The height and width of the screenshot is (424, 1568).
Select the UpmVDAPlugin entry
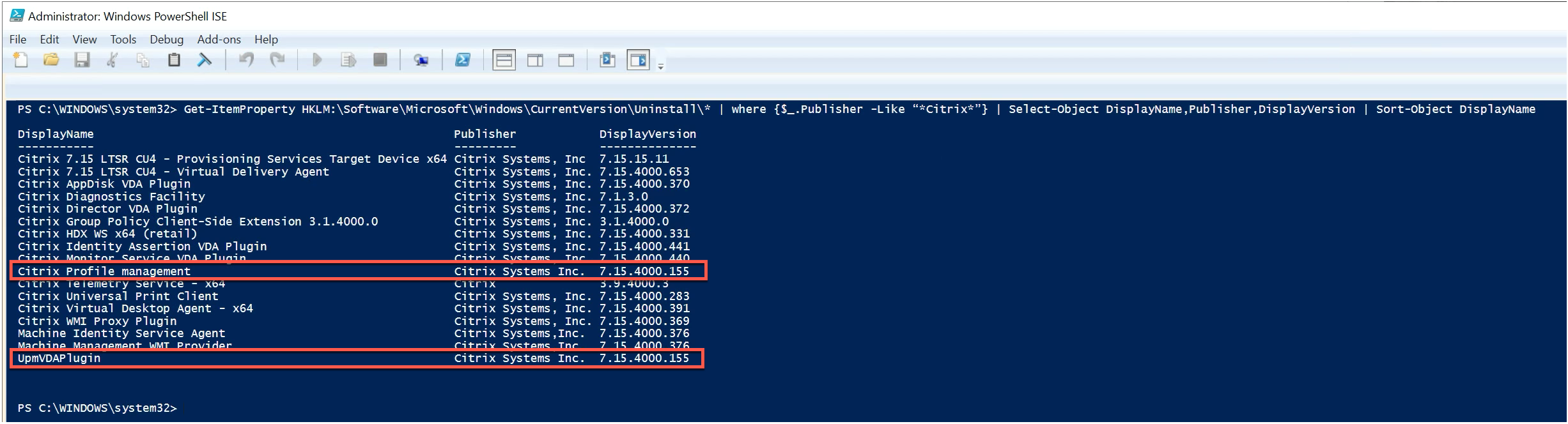click(59, 358)
